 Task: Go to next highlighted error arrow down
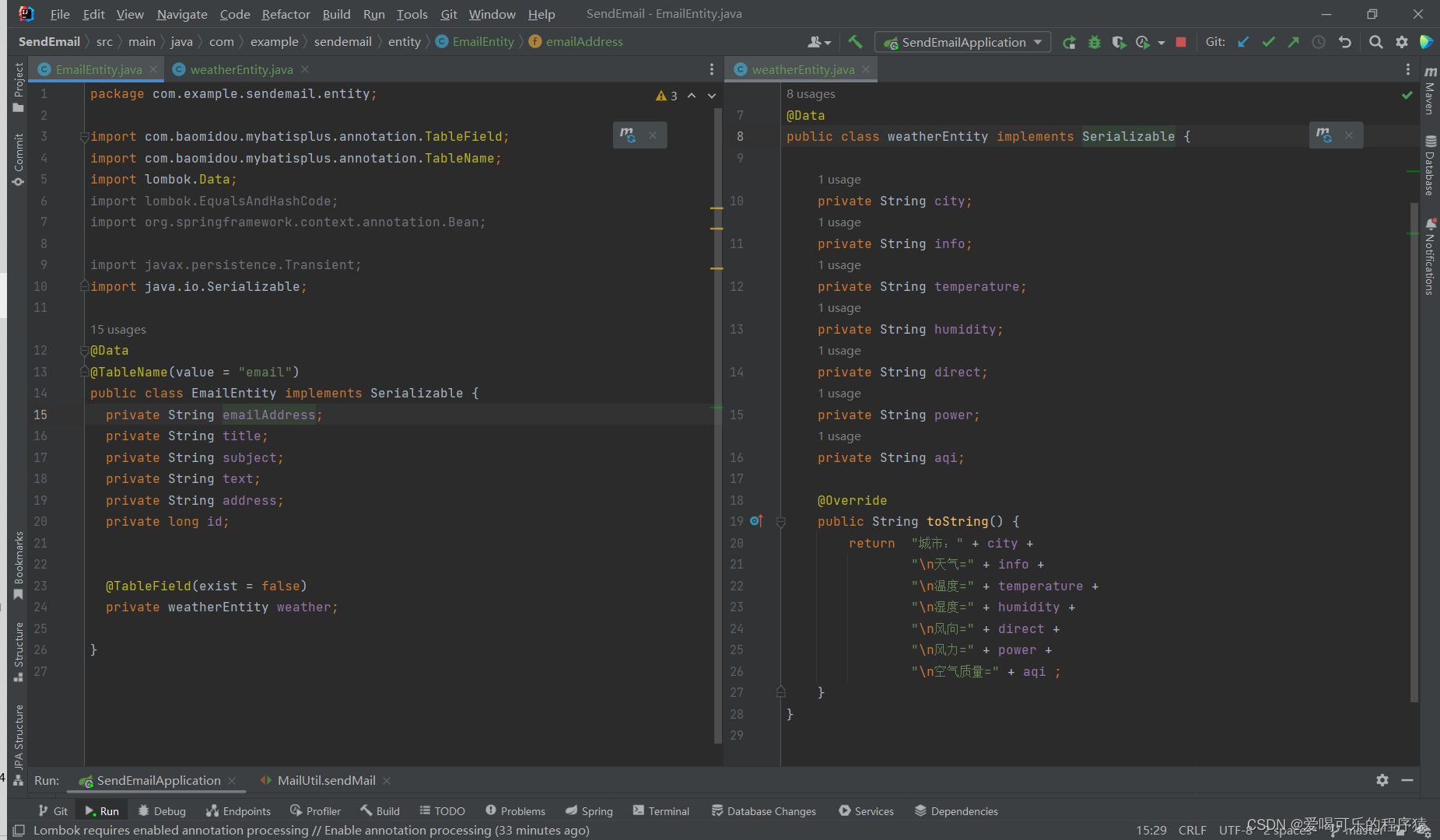712,95
